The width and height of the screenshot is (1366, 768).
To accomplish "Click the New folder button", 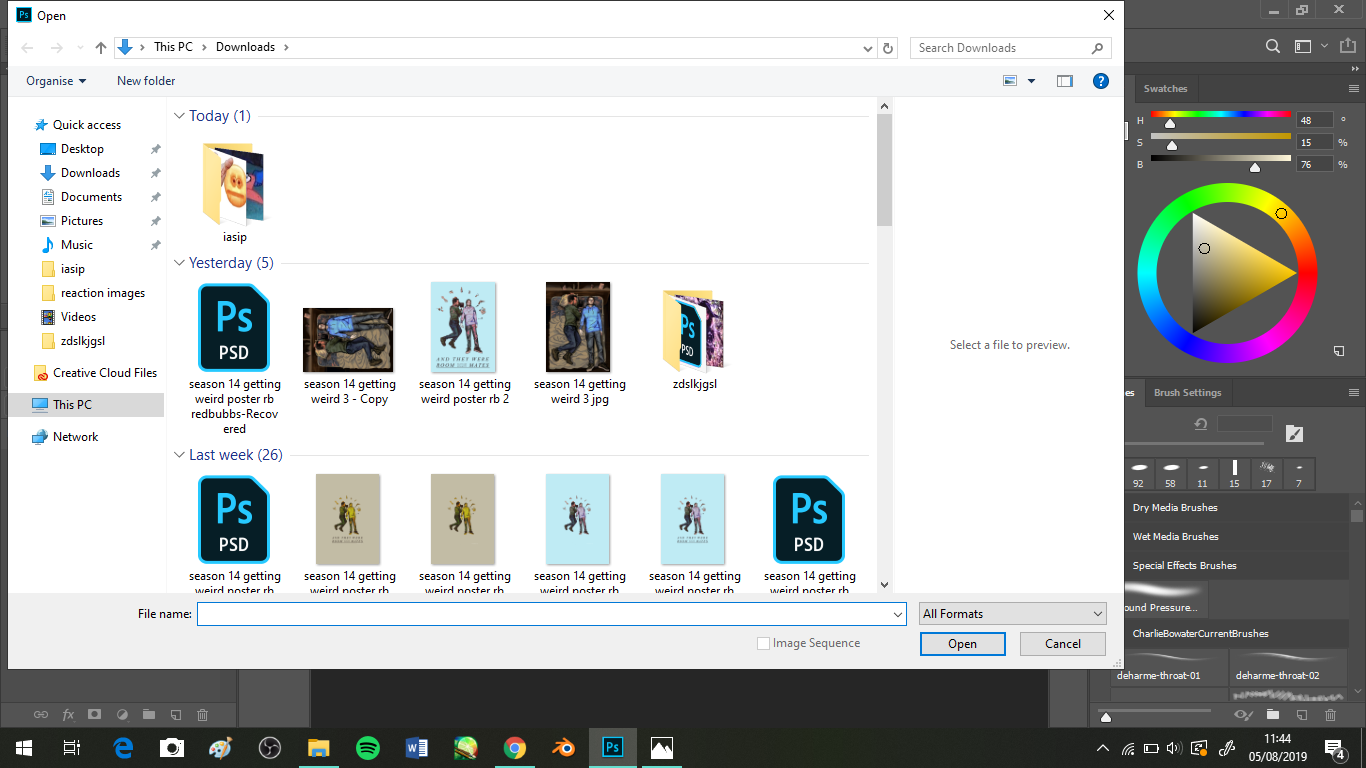I will click(x=145, y=81).
